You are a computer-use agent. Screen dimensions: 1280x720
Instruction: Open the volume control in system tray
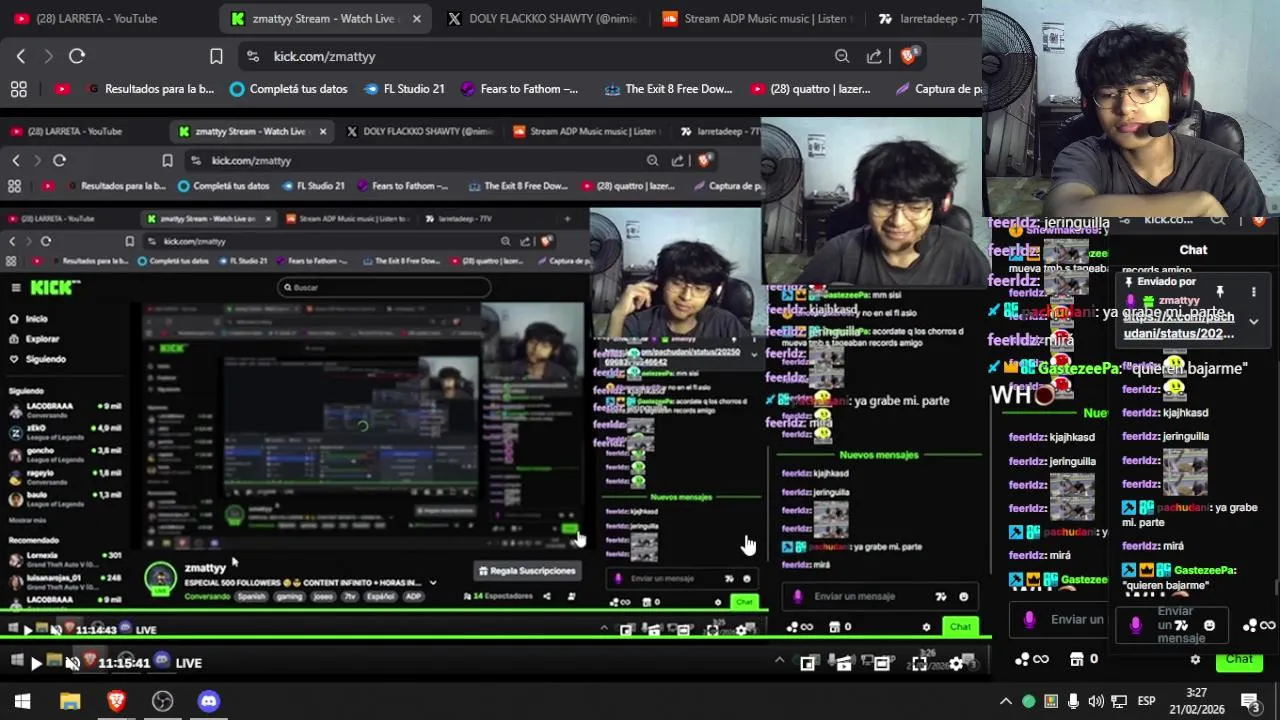[x=1096, y=701]
